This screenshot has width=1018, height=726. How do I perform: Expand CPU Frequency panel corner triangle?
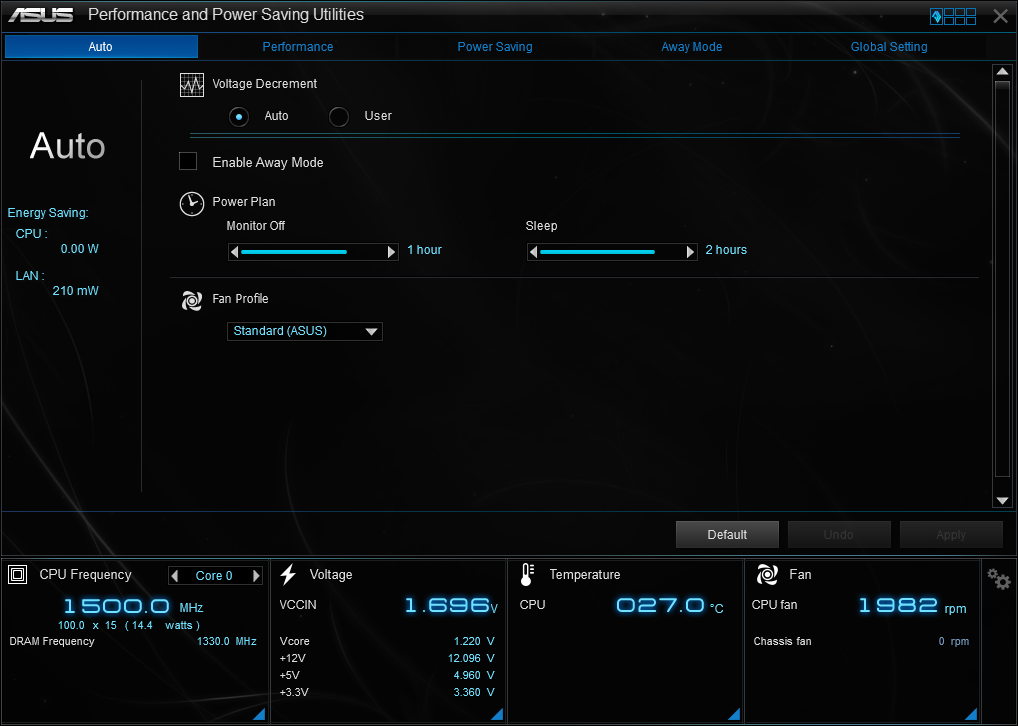[x=258, y=714]
